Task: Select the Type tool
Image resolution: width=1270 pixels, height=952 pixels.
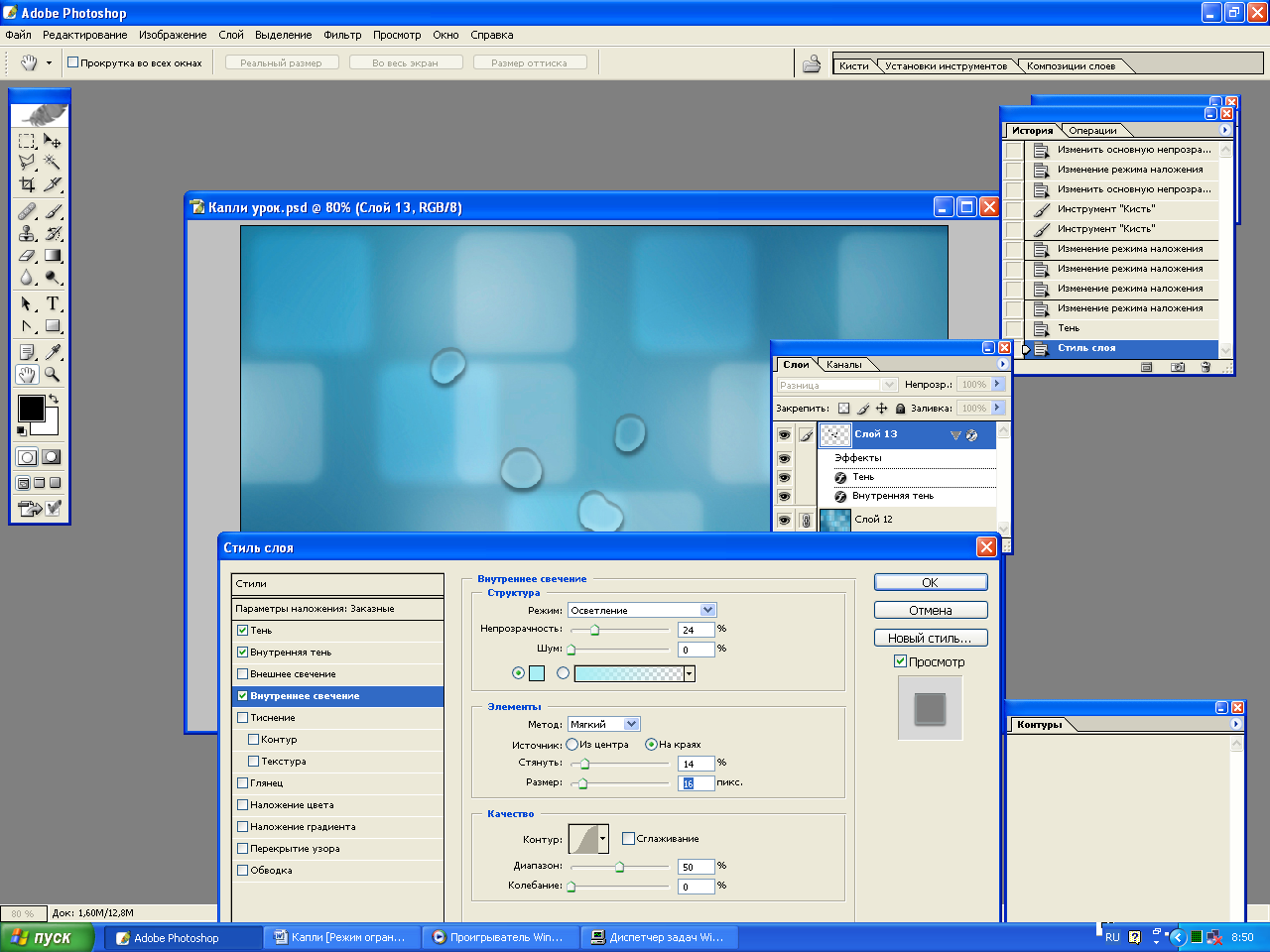Action: [x=53, y=303]
